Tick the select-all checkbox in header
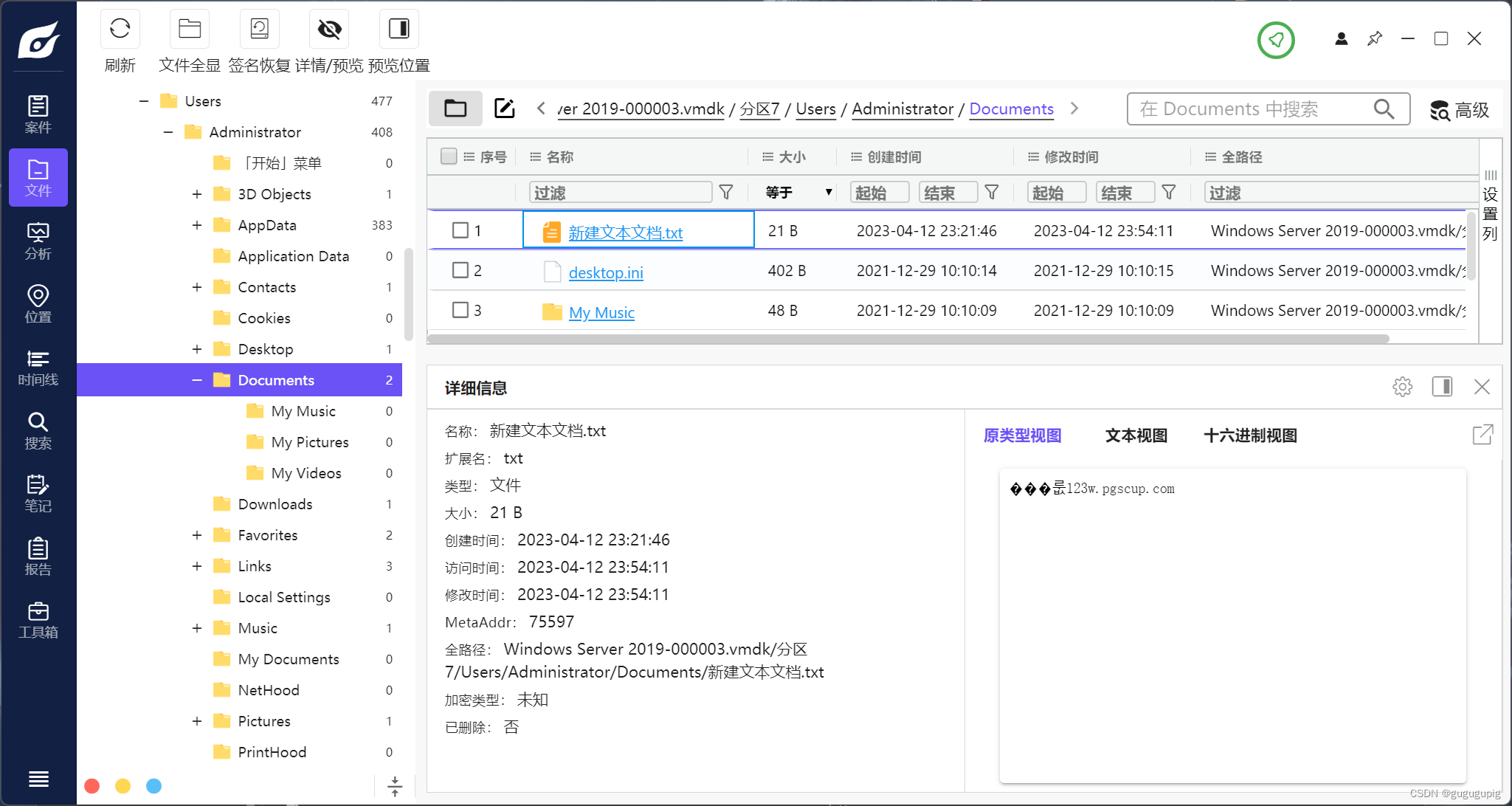 point(448,156)
